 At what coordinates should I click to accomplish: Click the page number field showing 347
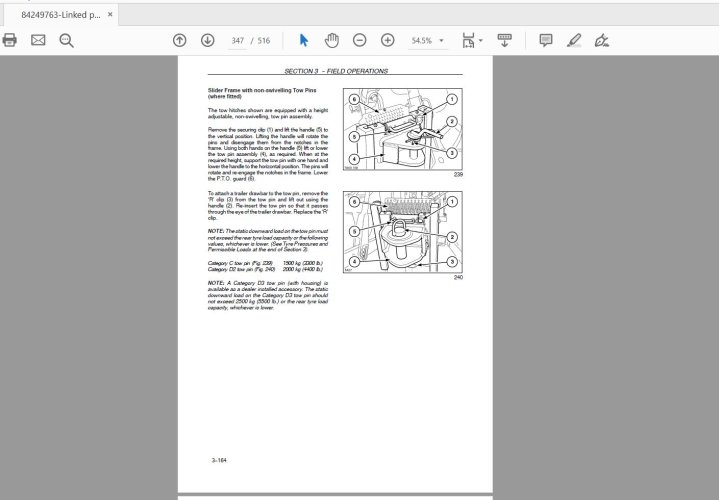(x=238, y=41)
